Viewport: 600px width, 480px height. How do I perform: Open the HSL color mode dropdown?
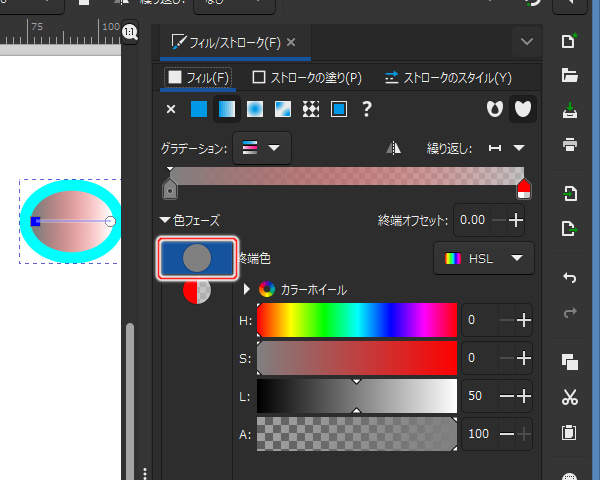[x=484, y=258]
